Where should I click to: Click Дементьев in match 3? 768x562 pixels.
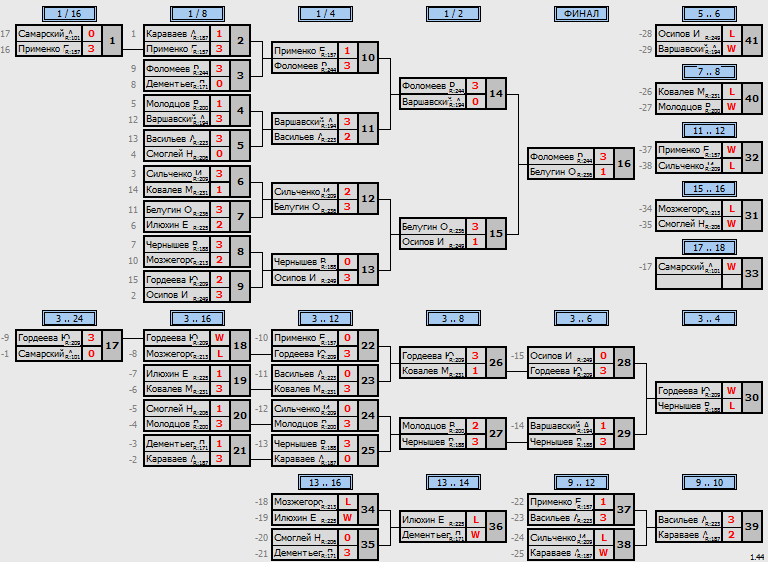pos(177,84)
